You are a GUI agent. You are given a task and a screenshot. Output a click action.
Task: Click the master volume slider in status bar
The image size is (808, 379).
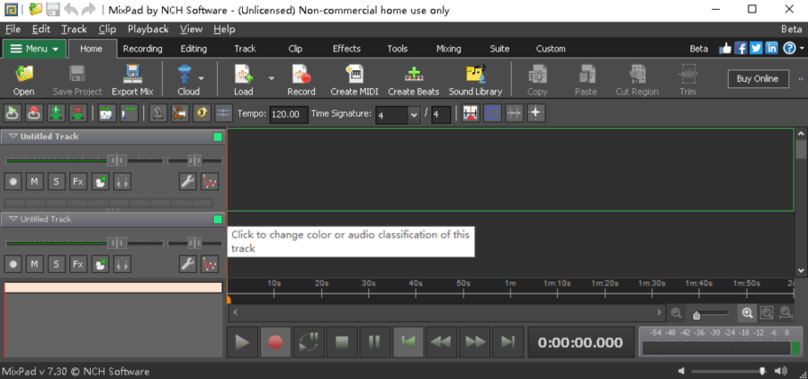point(728,371)
